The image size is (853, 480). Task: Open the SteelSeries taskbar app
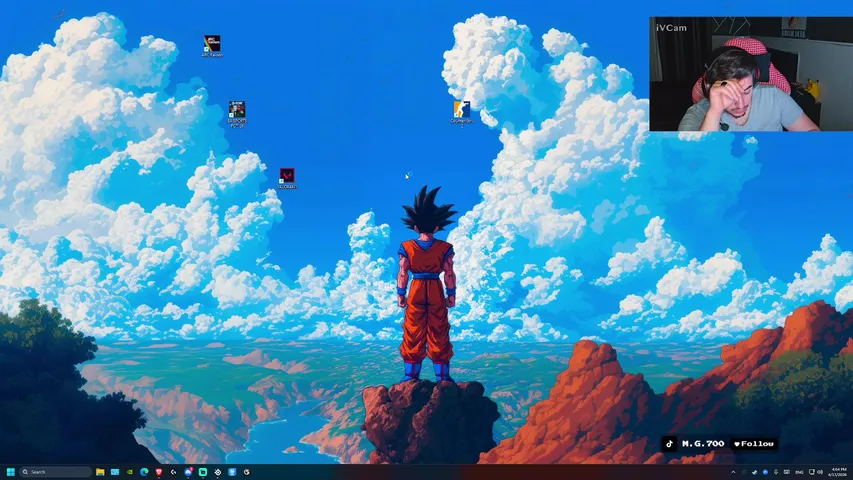(x=218, y=472)
